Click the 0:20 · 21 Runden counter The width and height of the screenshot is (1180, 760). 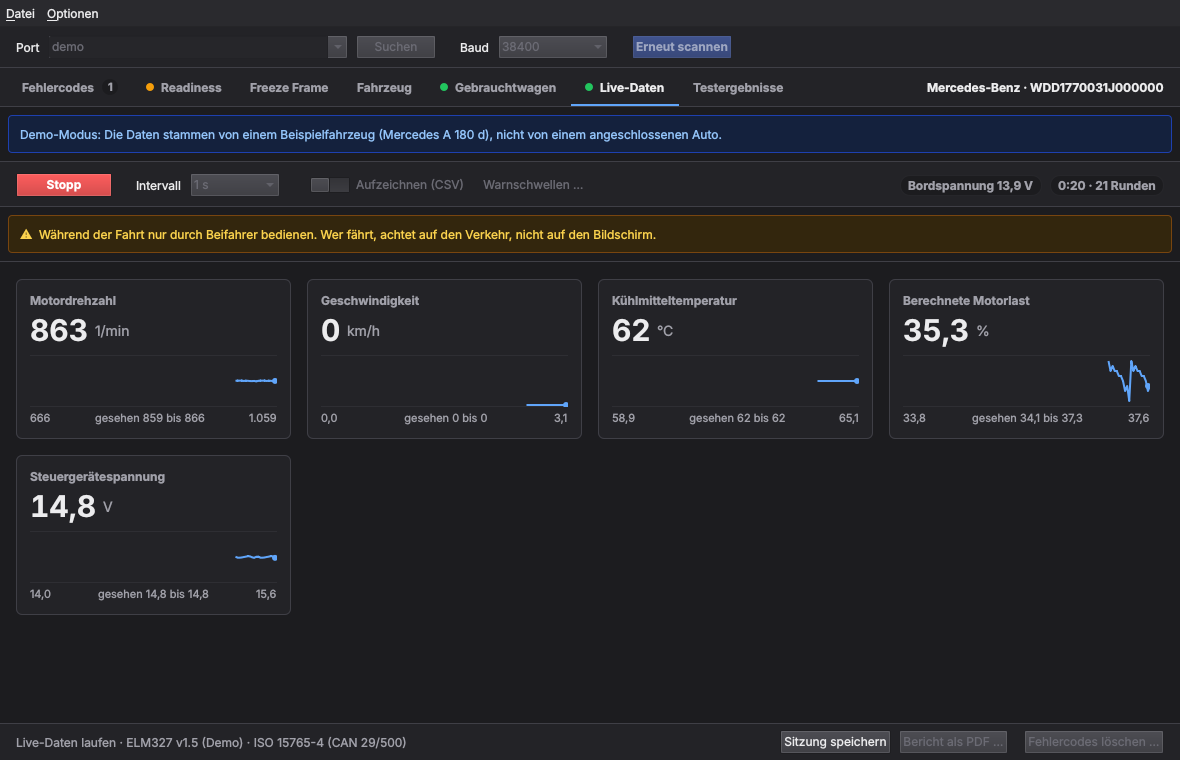(1106, 186)
